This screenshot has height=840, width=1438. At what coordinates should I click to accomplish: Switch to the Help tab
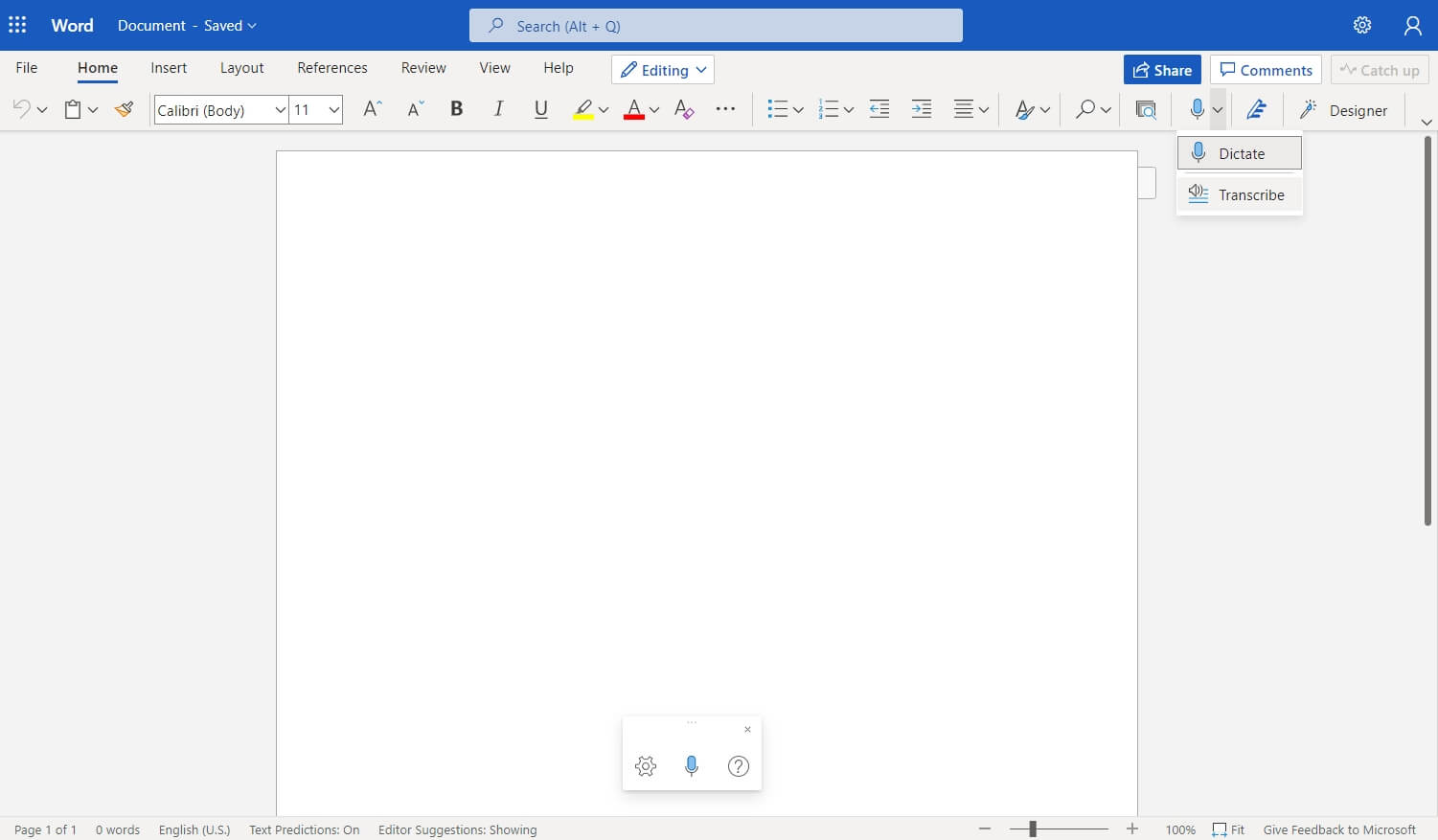tap(559, 68)
